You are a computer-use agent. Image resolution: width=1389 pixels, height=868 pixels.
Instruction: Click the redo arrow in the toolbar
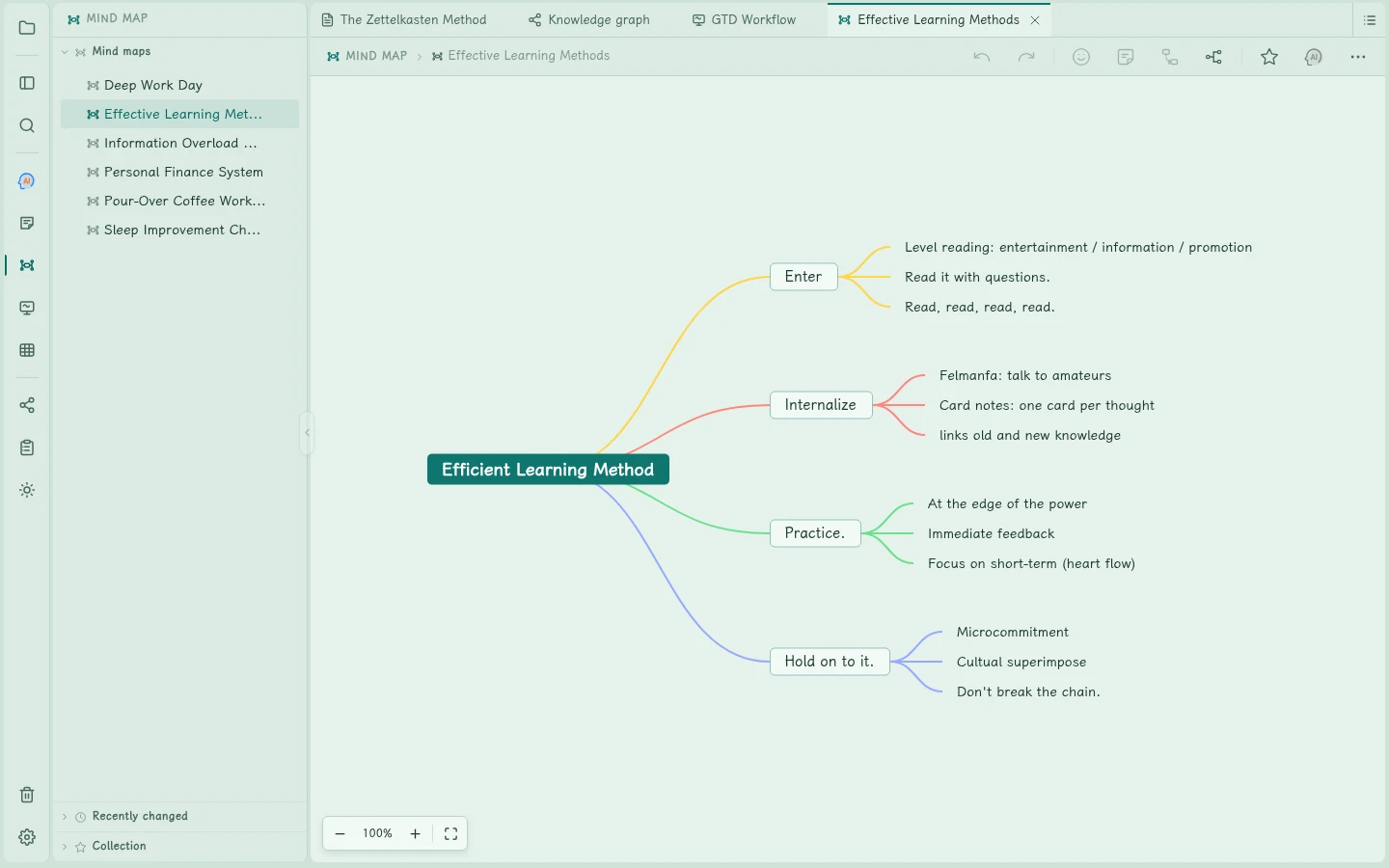(x=1026, y=57)
